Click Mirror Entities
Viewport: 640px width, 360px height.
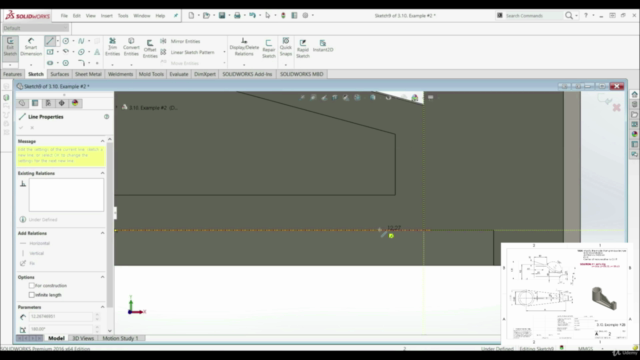point(180,41)
